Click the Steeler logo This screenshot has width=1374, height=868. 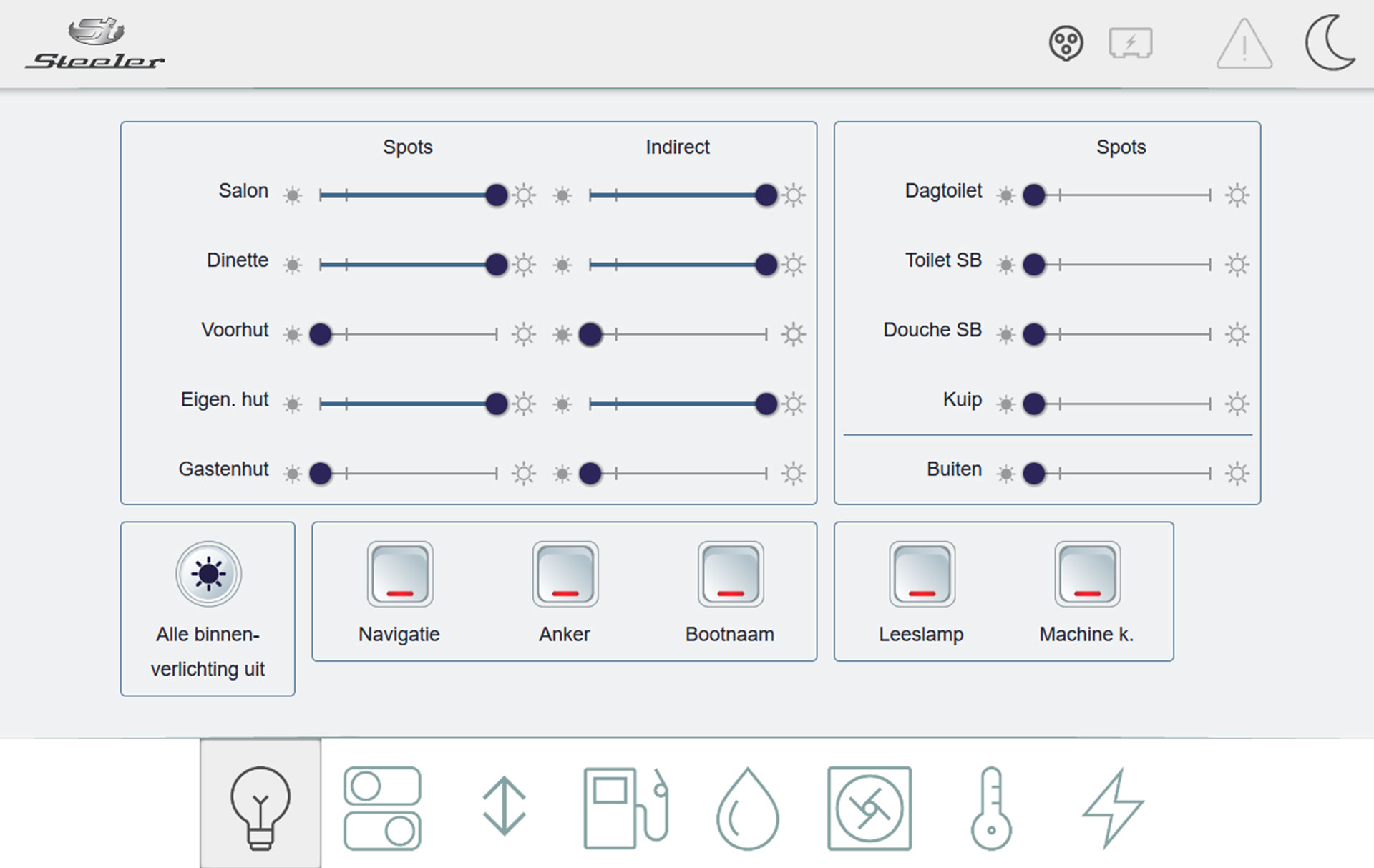pos(96,44)
